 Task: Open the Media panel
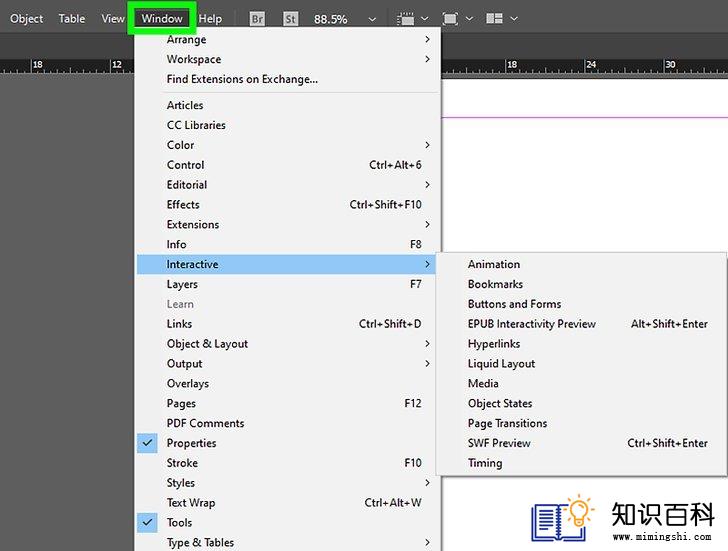pyautogui.click(x=581, y=383)
